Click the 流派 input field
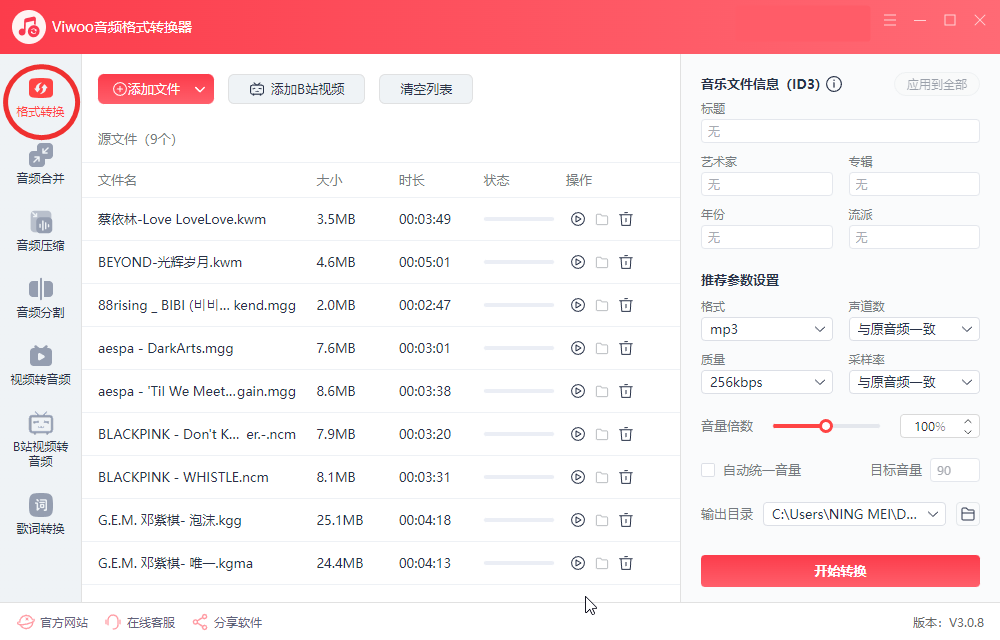The height and width of the screenshot is (640, 1000). coord(914,237)
